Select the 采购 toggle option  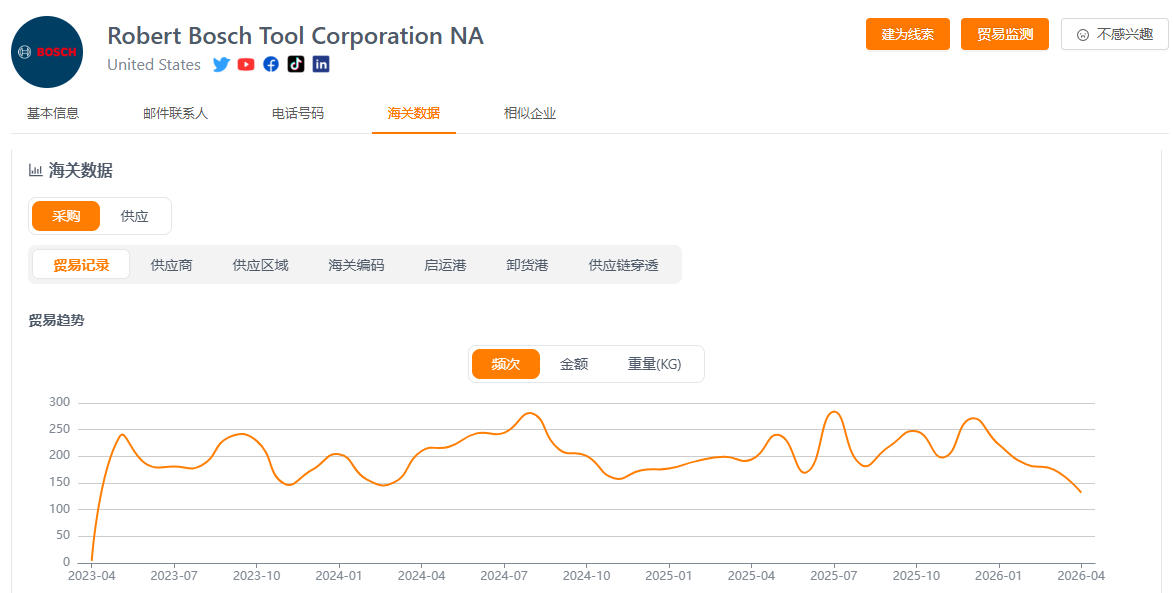pos(66,216)
